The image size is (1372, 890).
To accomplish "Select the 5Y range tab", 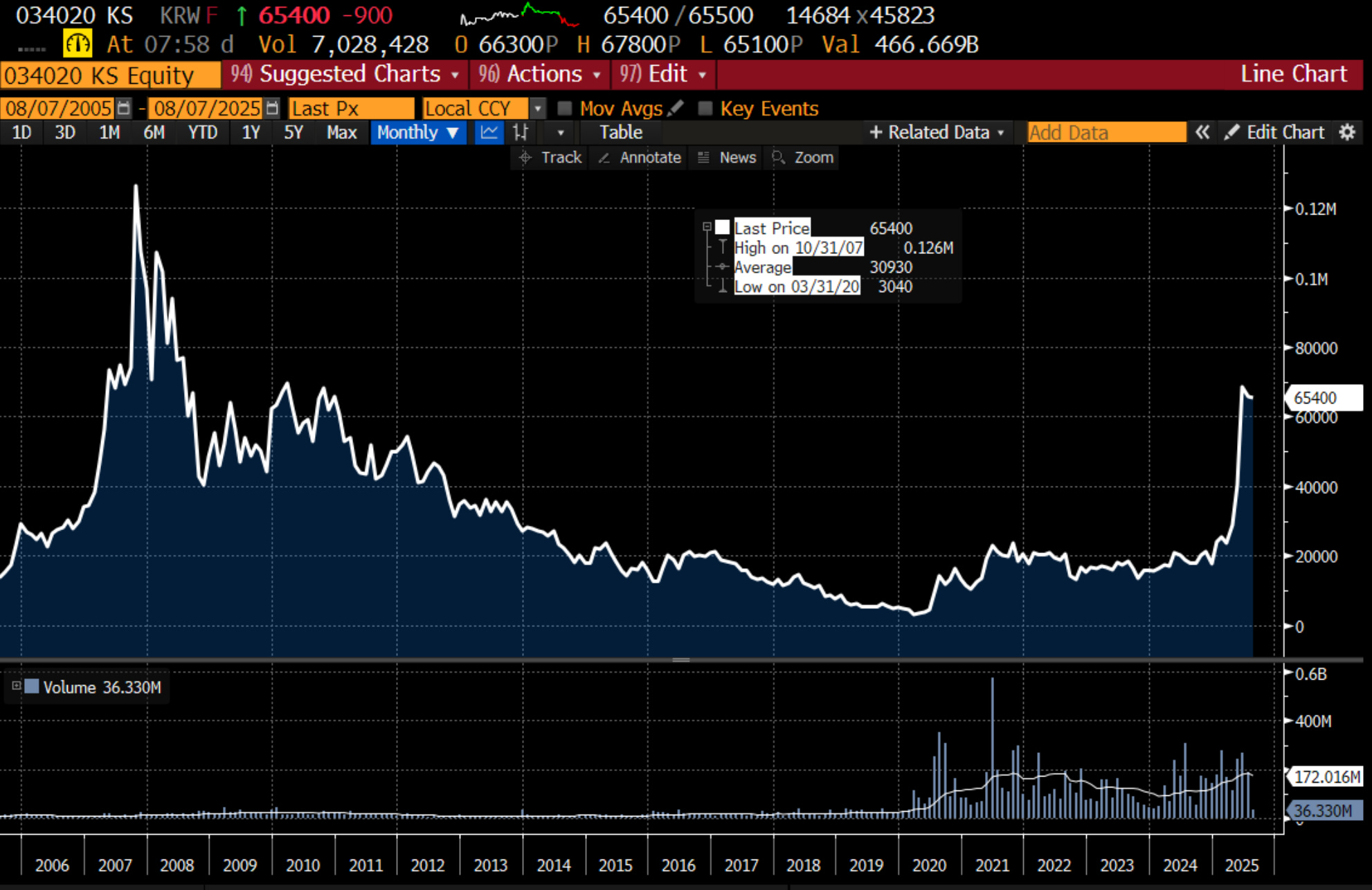I will point(294,132).
